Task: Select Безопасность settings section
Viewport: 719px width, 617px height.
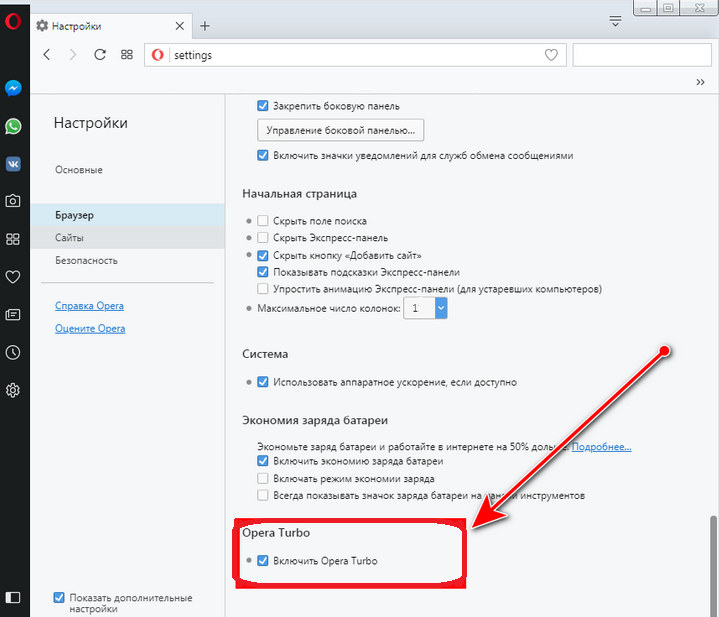Action: tap(86, 260)
